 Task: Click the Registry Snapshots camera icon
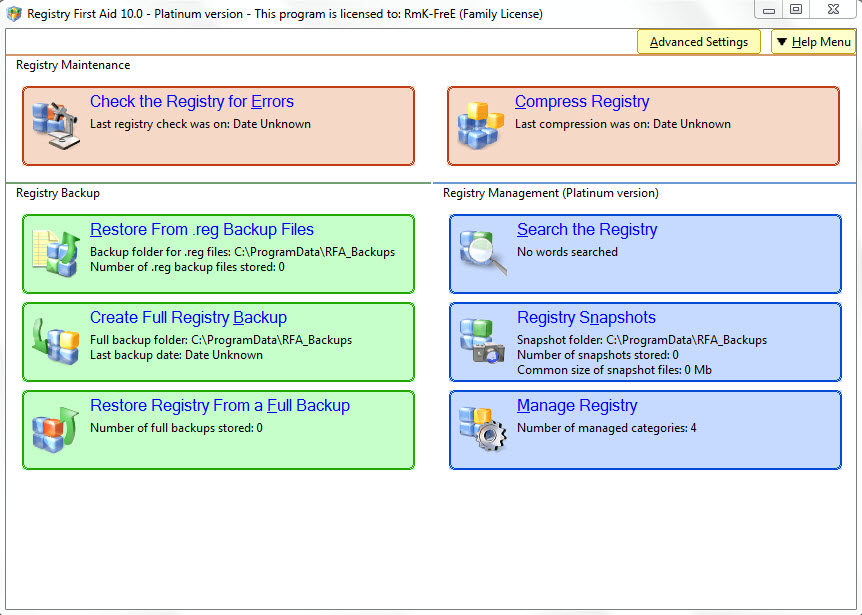[482, 341]
